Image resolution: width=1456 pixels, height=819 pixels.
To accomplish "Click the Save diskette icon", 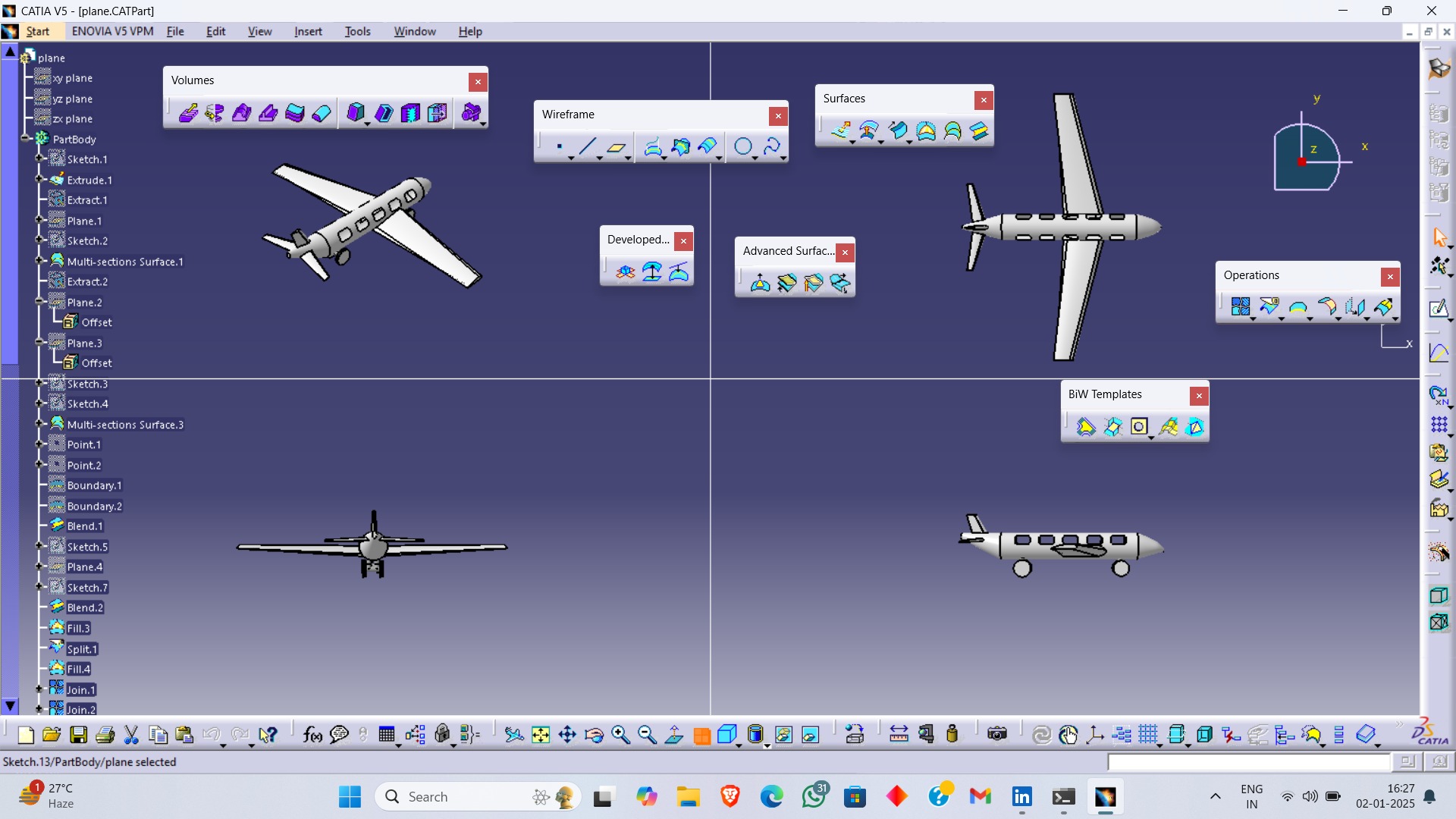I will 78,734.
